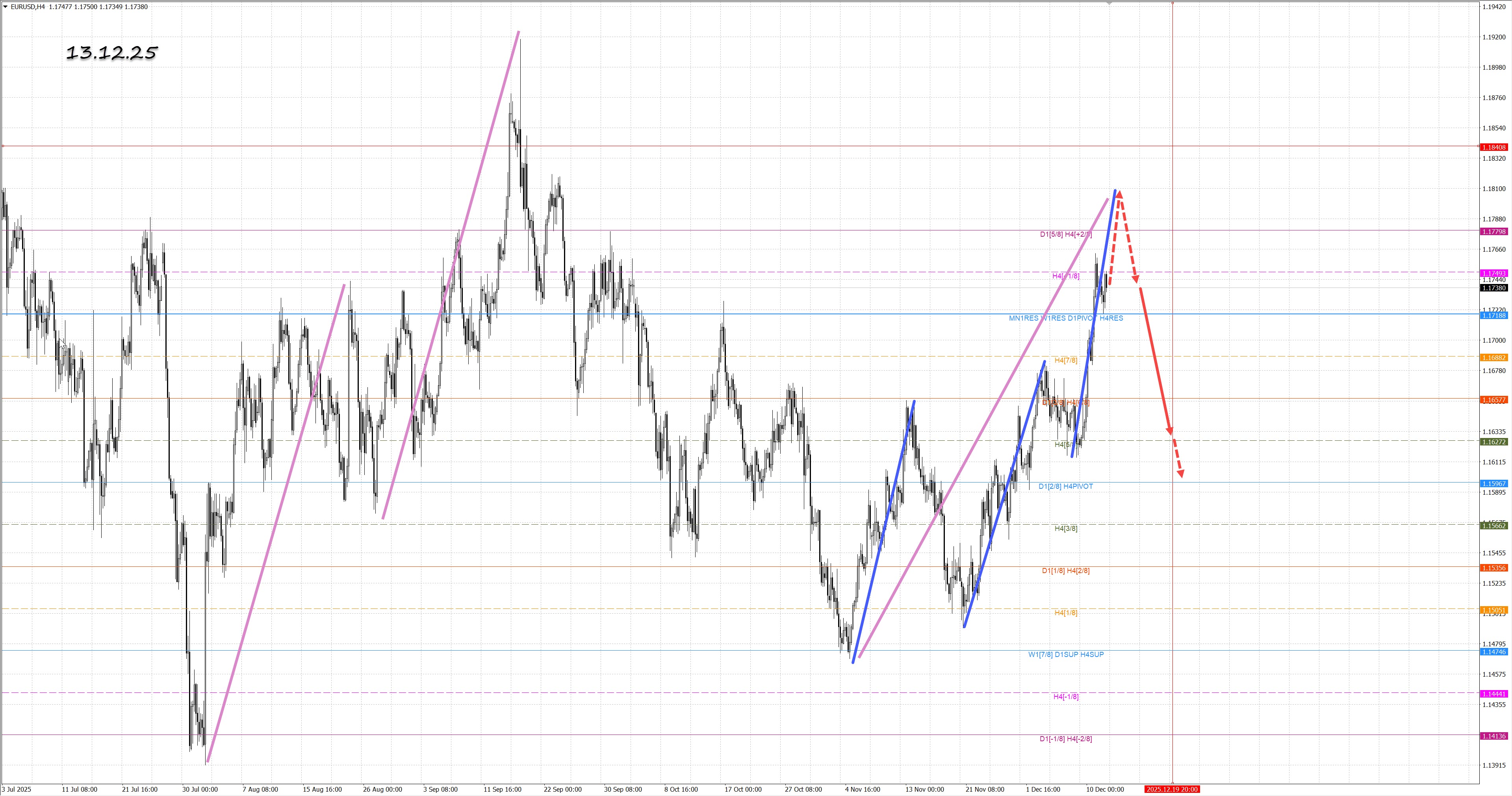
Task: Select the W1[7/8] D1SUP H4SUP label
Action: tap(1065, 655)
